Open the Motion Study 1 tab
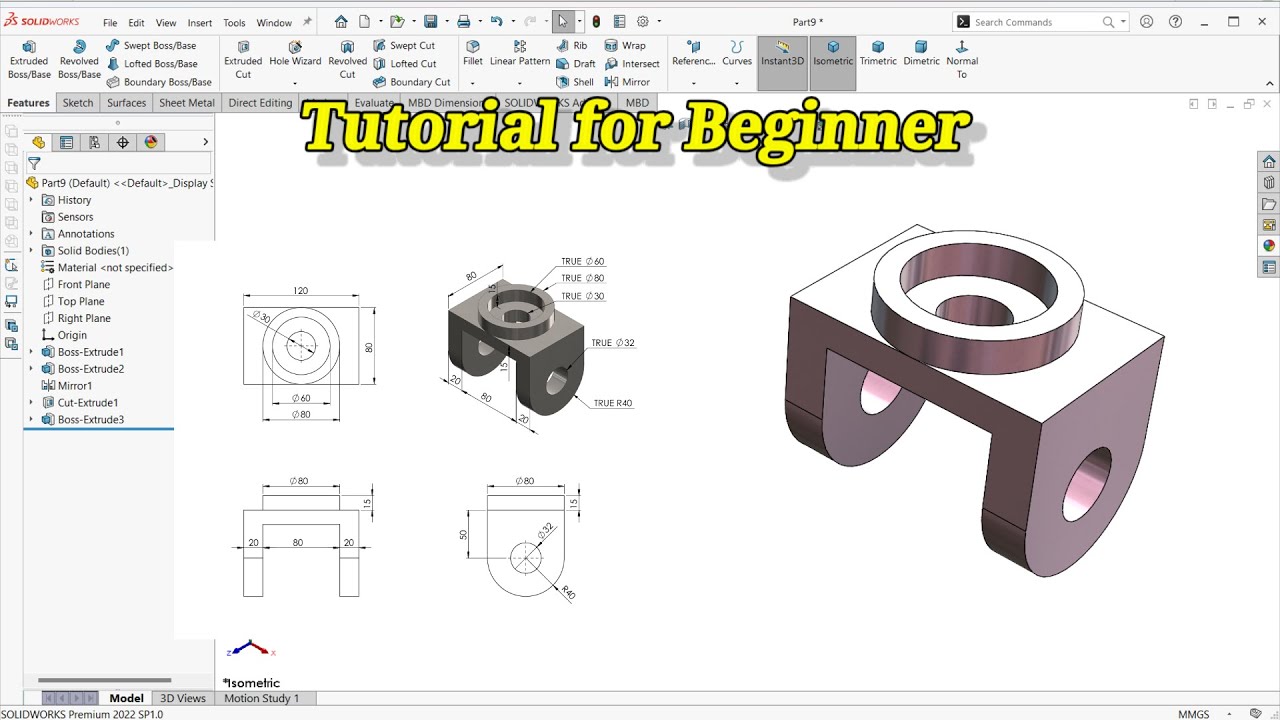This screenshot has width=1280, height=720. pos(261,698)
